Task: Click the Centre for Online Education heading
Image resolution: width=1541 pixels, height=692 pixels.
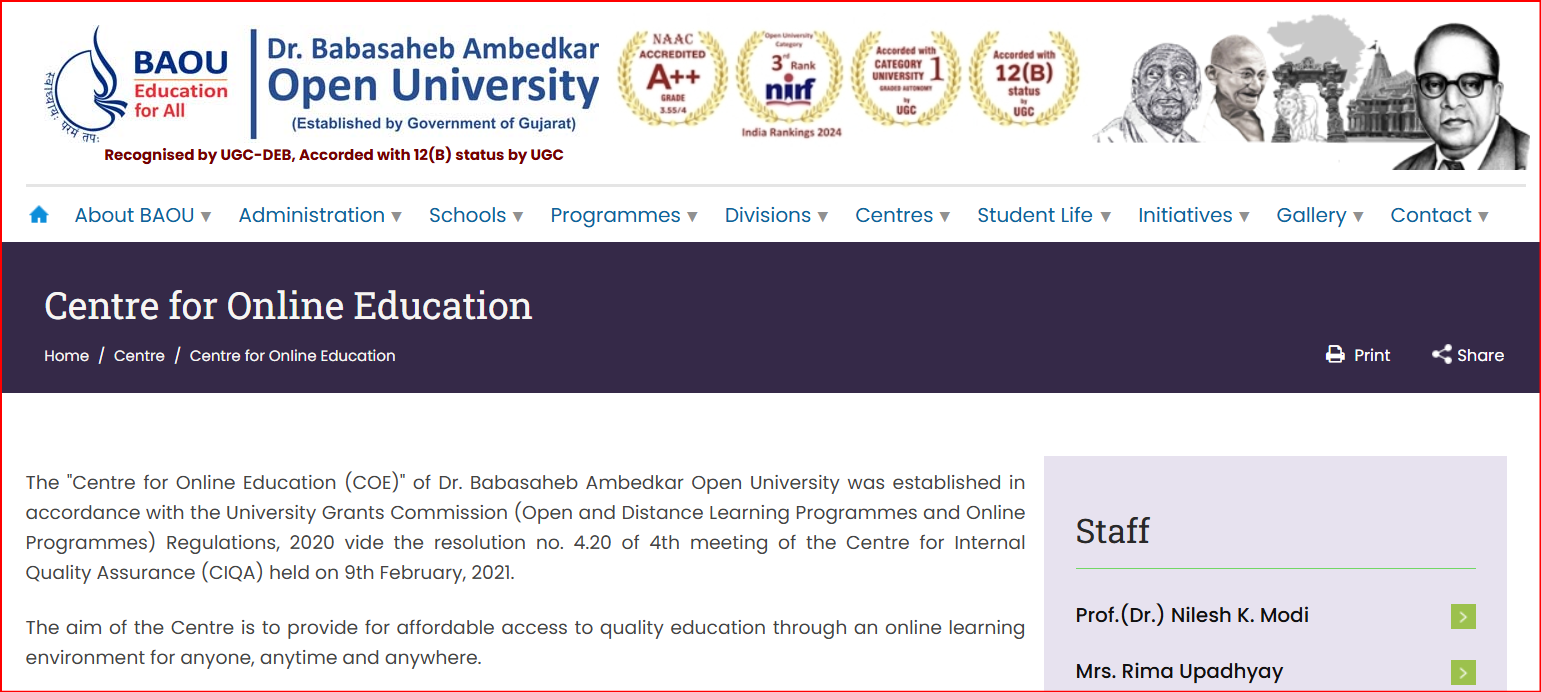Action: pyautogui.click(x=288, y=305)
